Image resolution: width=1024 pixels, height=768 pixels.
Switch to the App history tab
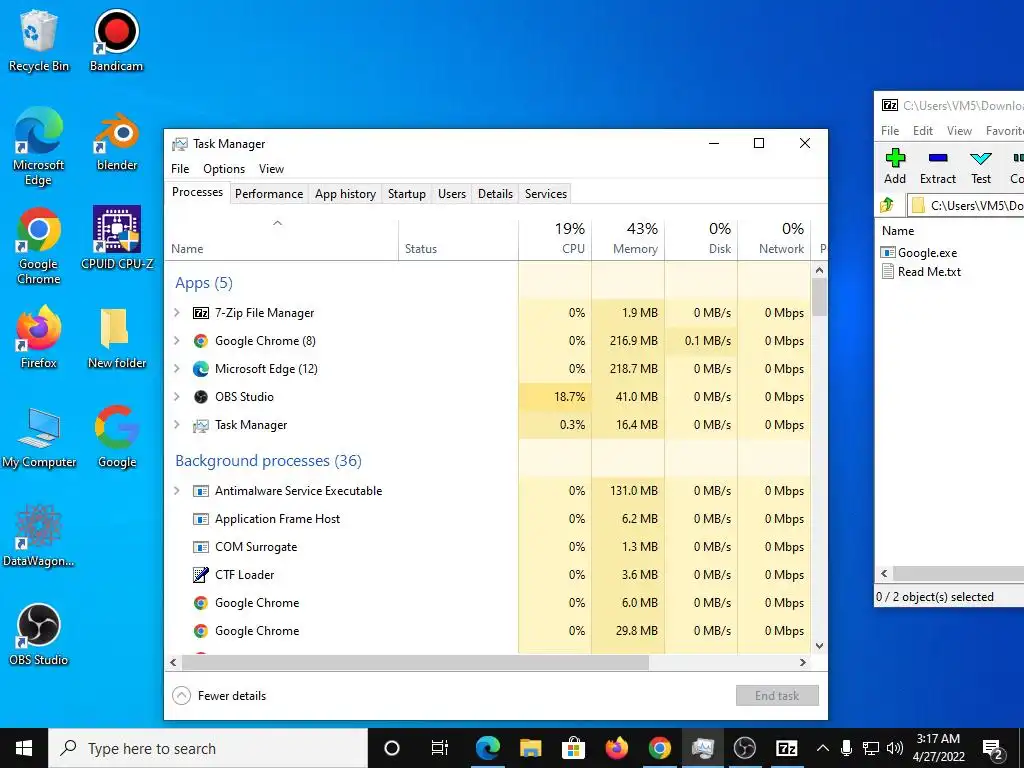pos(345,194)
